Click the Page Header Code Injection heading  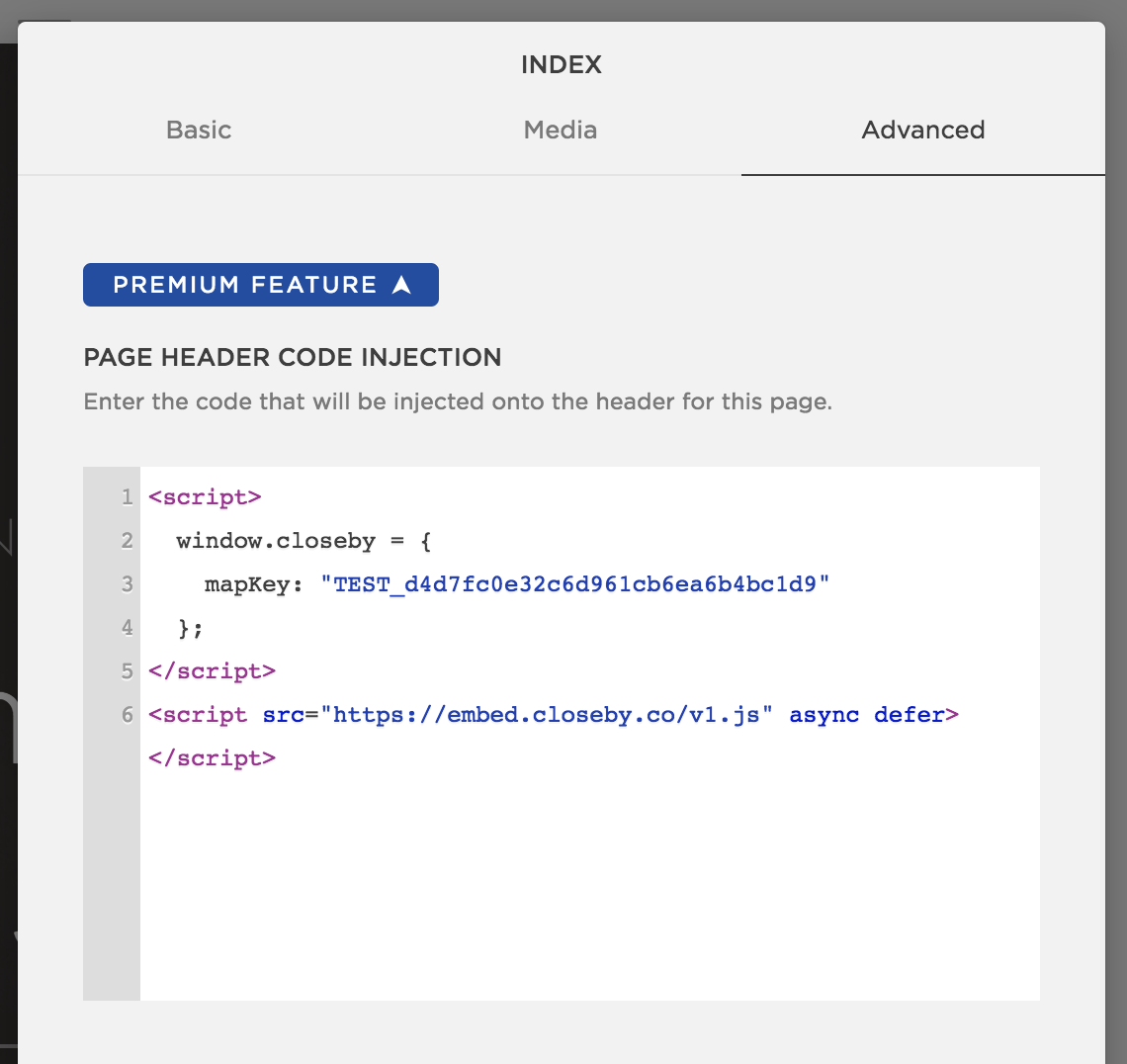pos(293,357)
